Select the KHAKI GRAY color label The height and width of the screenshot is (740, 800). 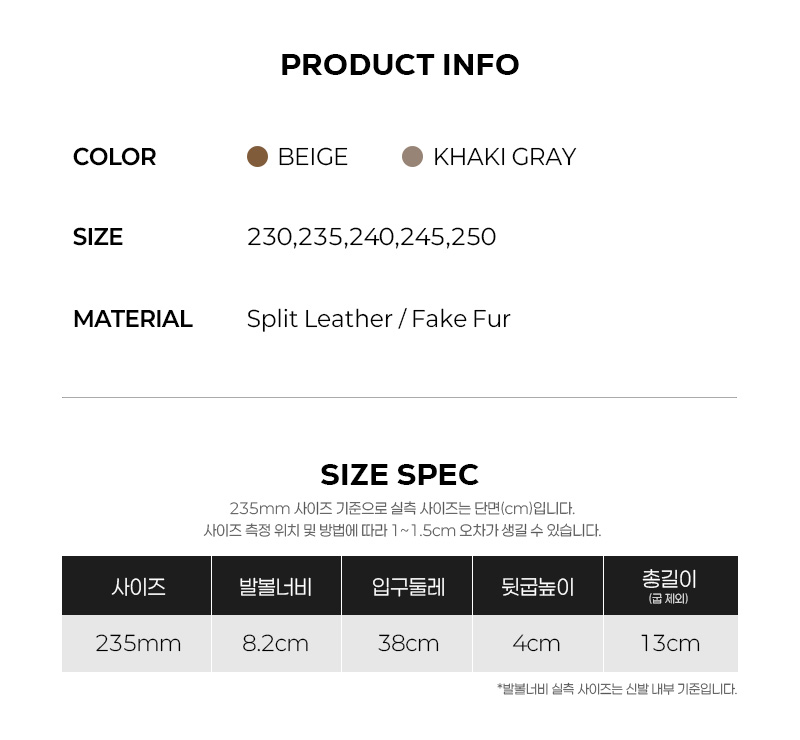coord(504,157)
